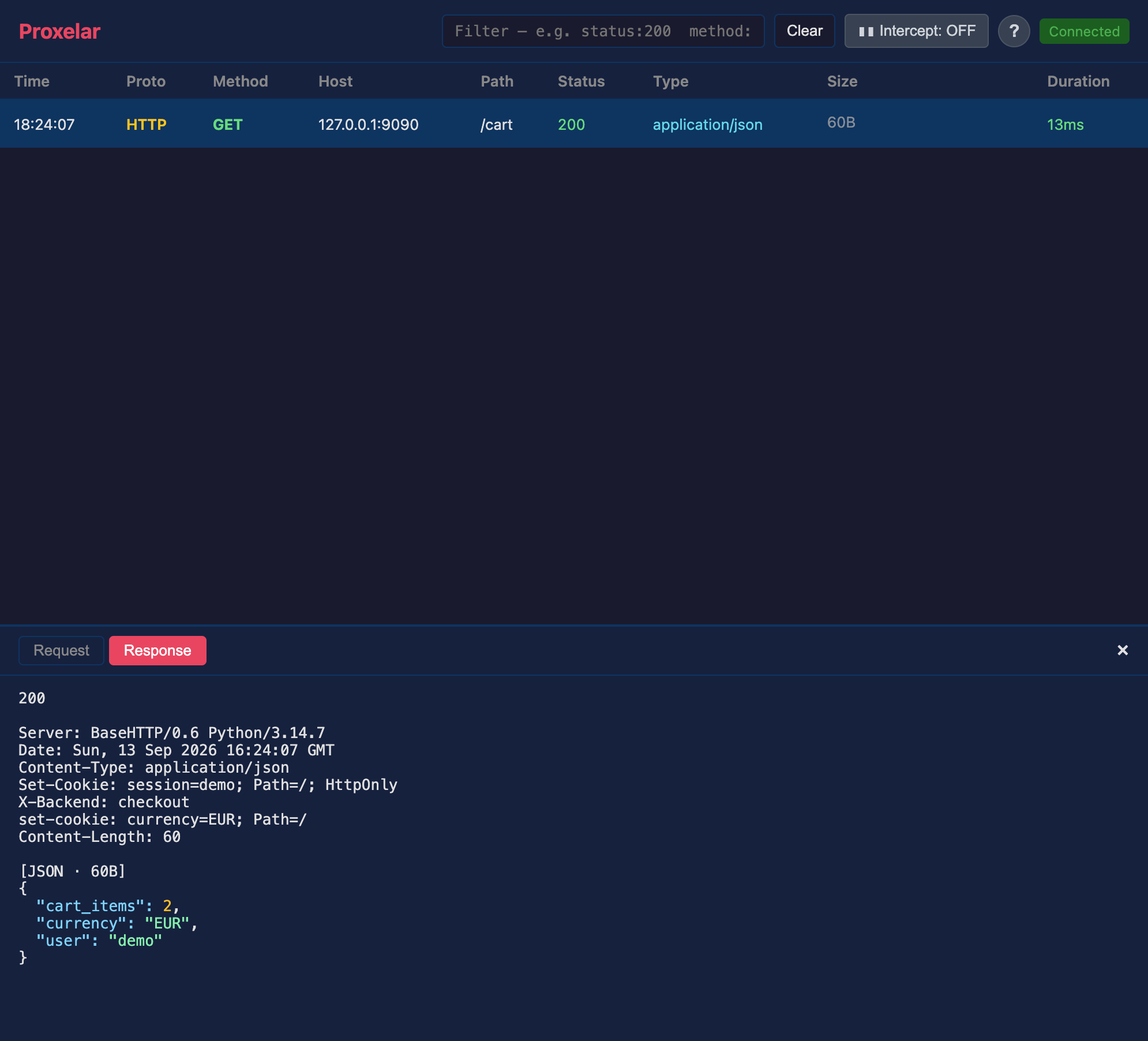Click the Proxelar logo title

click(59, 31)
